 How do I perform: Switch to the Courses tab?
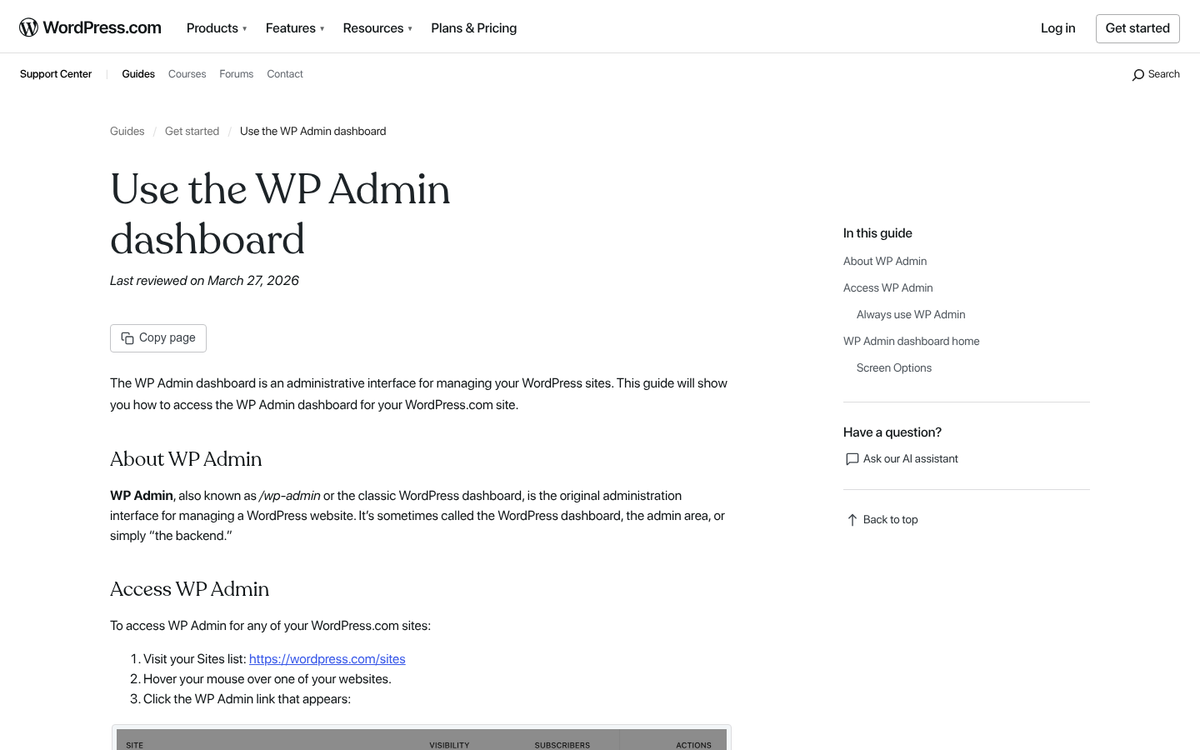tap(187, 73)
